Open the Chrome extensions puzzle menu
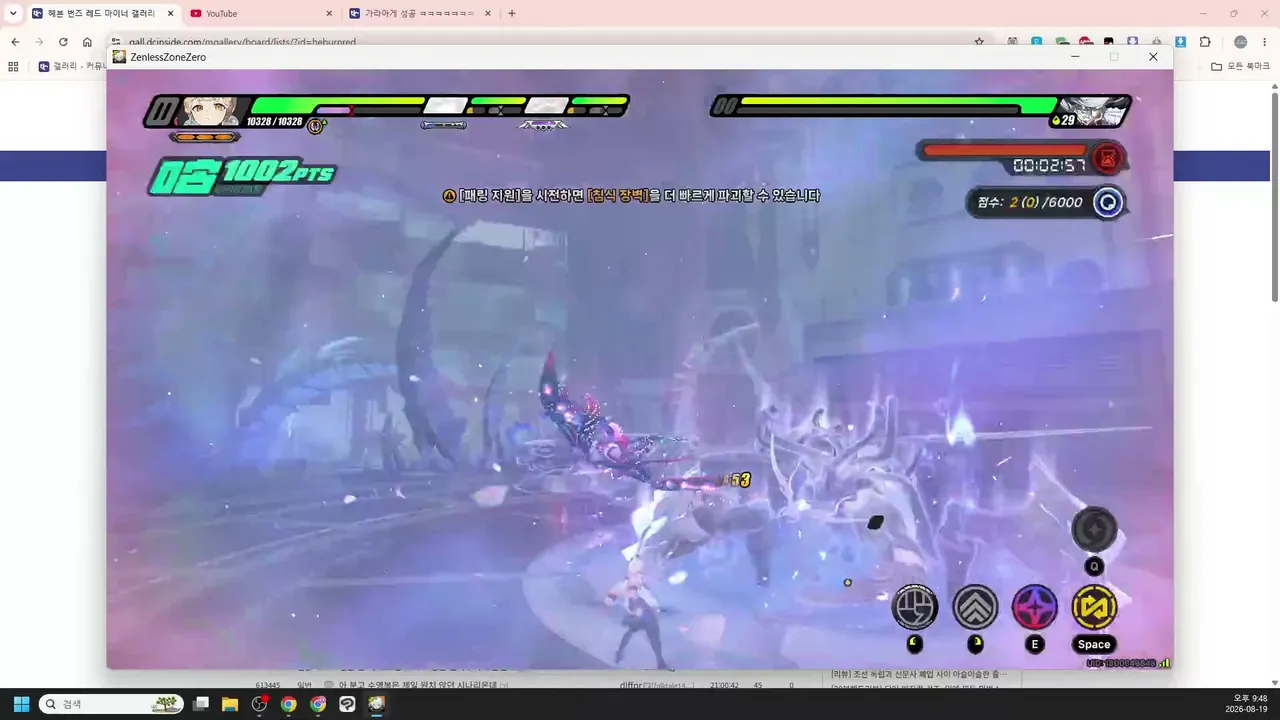This screenshot has width=1280, height=720. click(1205, 42)
